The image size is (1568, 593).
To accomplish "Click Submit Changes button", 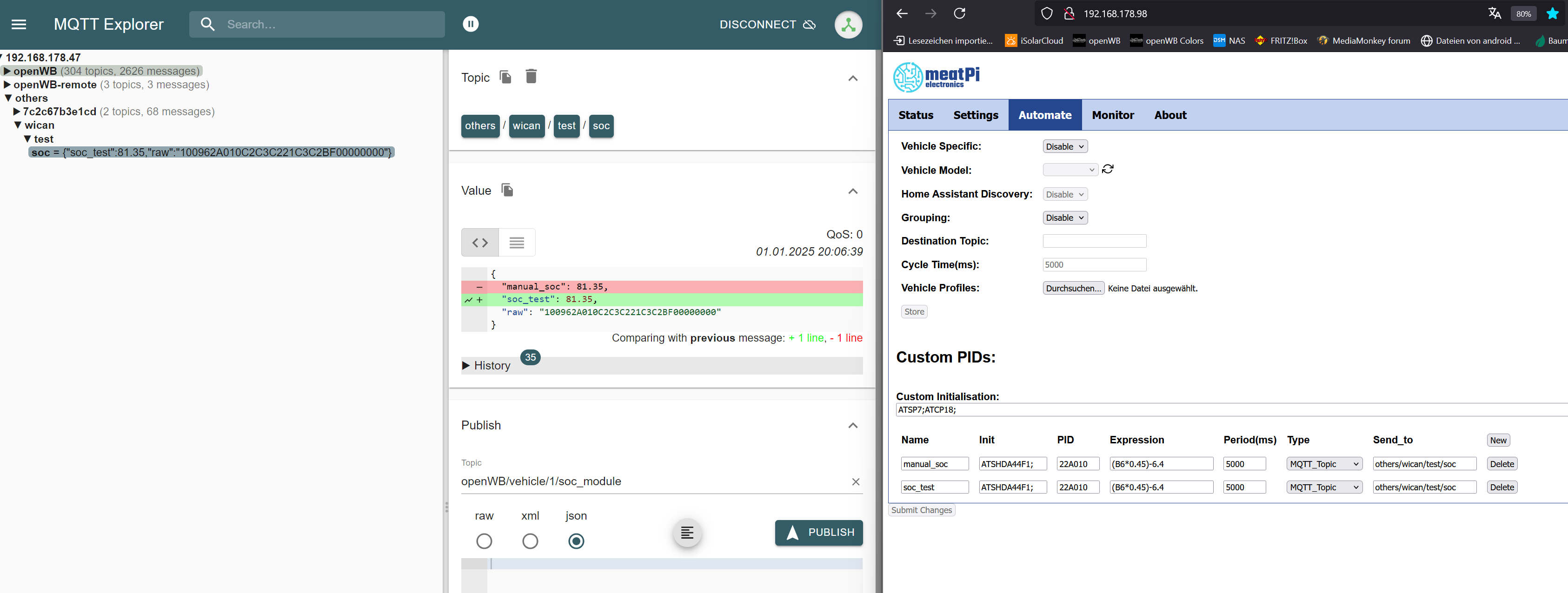I will (921, 510).
